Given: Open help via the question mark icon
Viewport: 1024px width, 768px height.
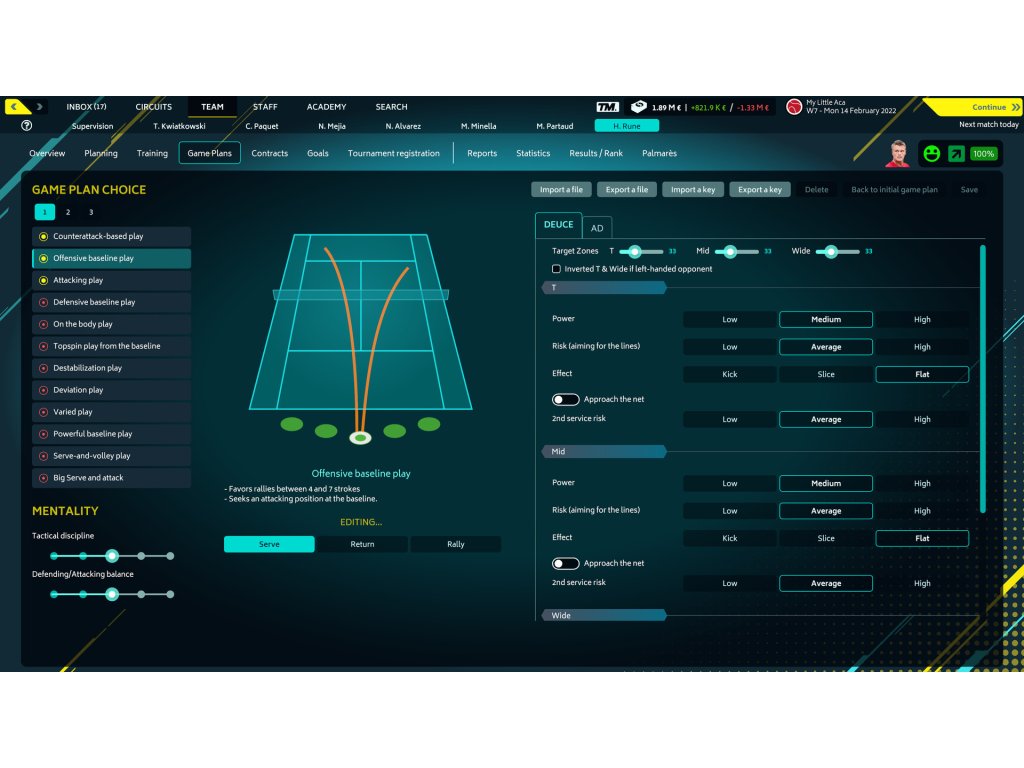Looking at the screenshot, I should (26, 126).
